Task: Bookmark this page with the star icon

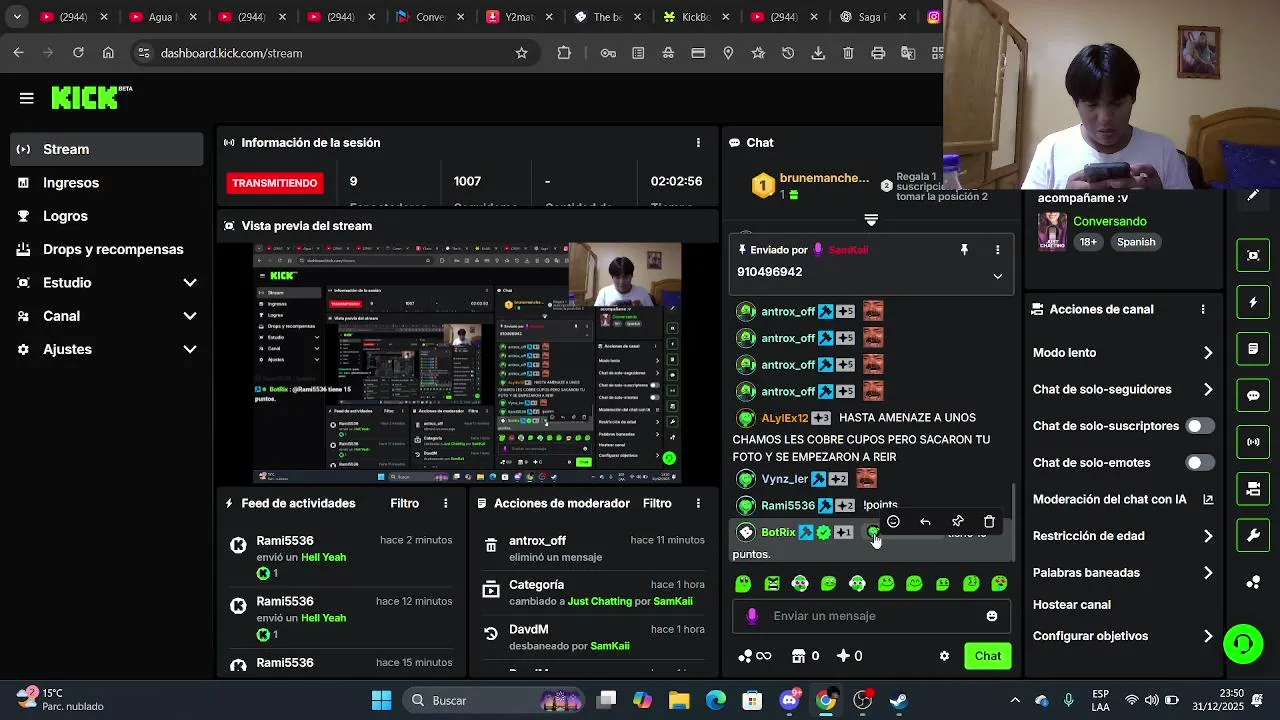Action: click(521, 53)
